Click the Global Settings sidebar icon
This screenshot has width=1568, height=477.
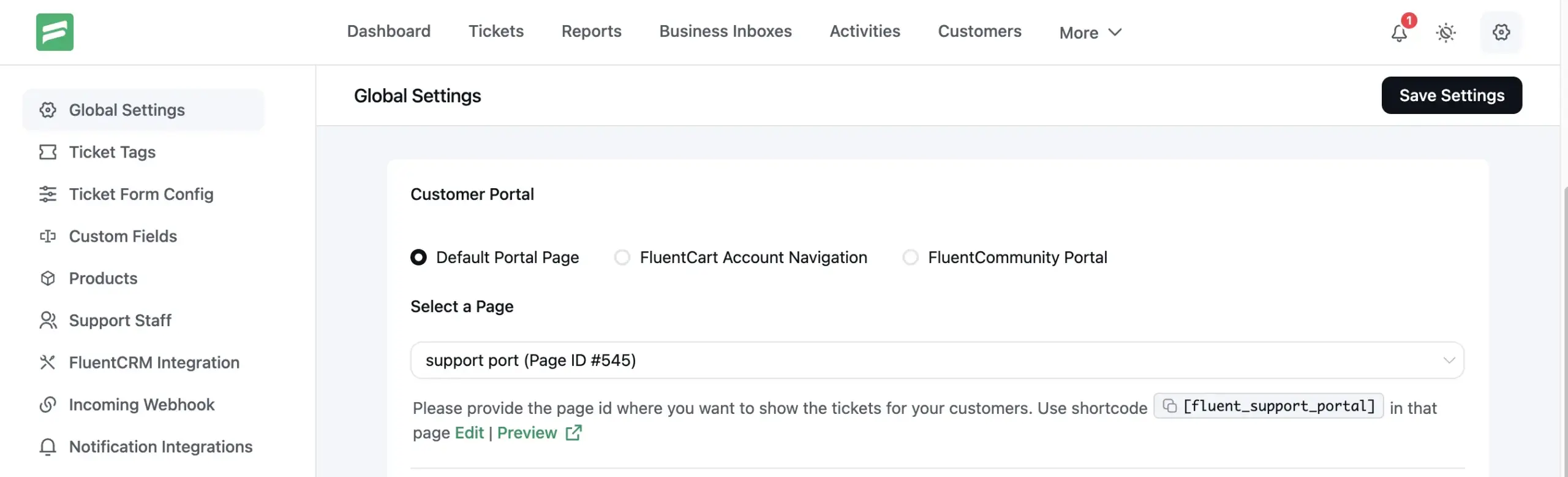point(48,110)
